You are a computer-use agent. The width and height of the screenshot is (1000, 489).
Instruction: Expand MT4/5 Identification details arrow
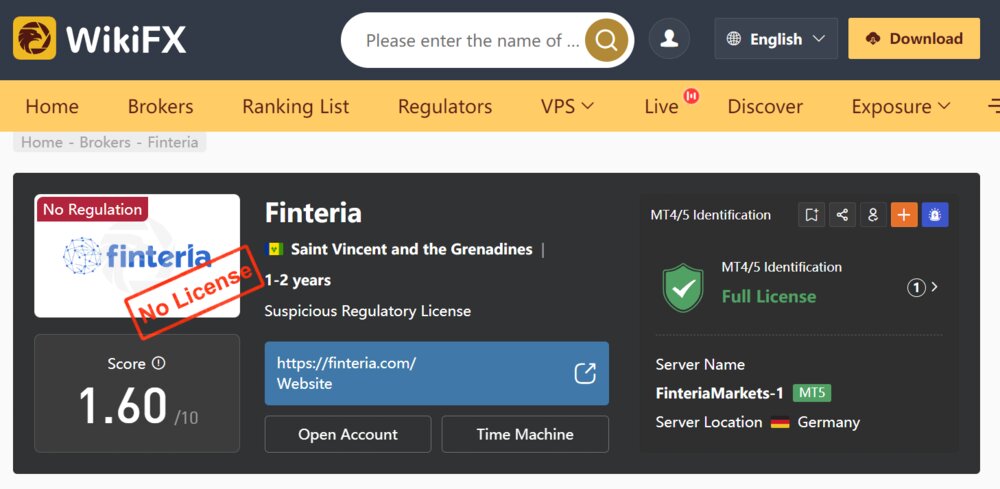click(935, 288)
